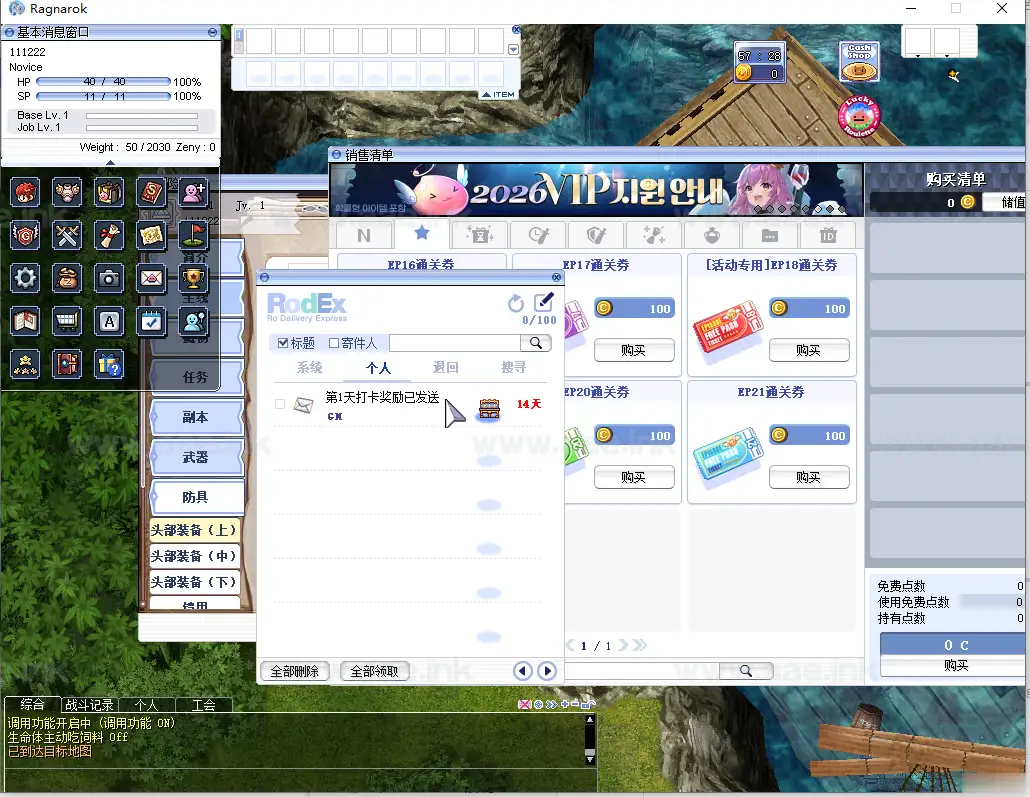Switch to the 退回 mail tab
The image size is (1030, 797).
click(x=445, y=367)
